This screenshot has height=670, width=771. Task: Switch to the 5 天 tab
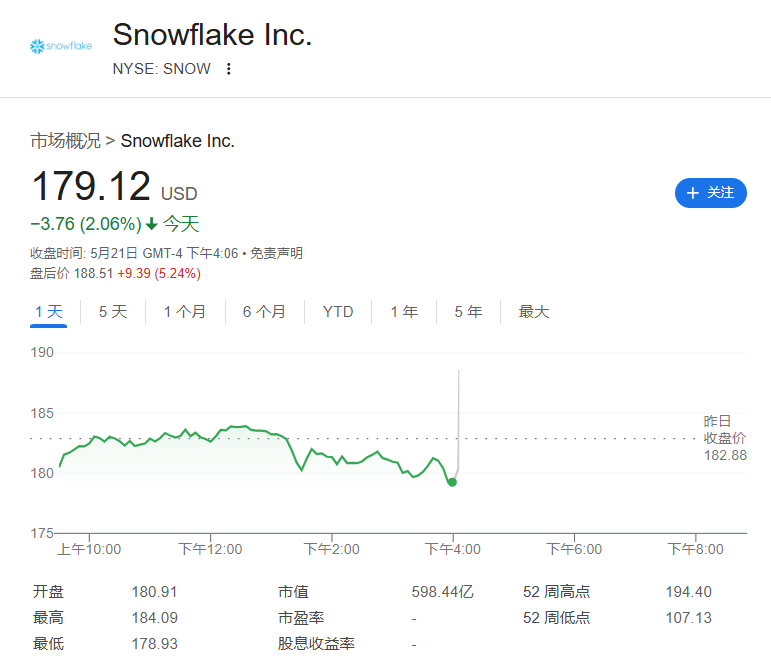[113, 312]
